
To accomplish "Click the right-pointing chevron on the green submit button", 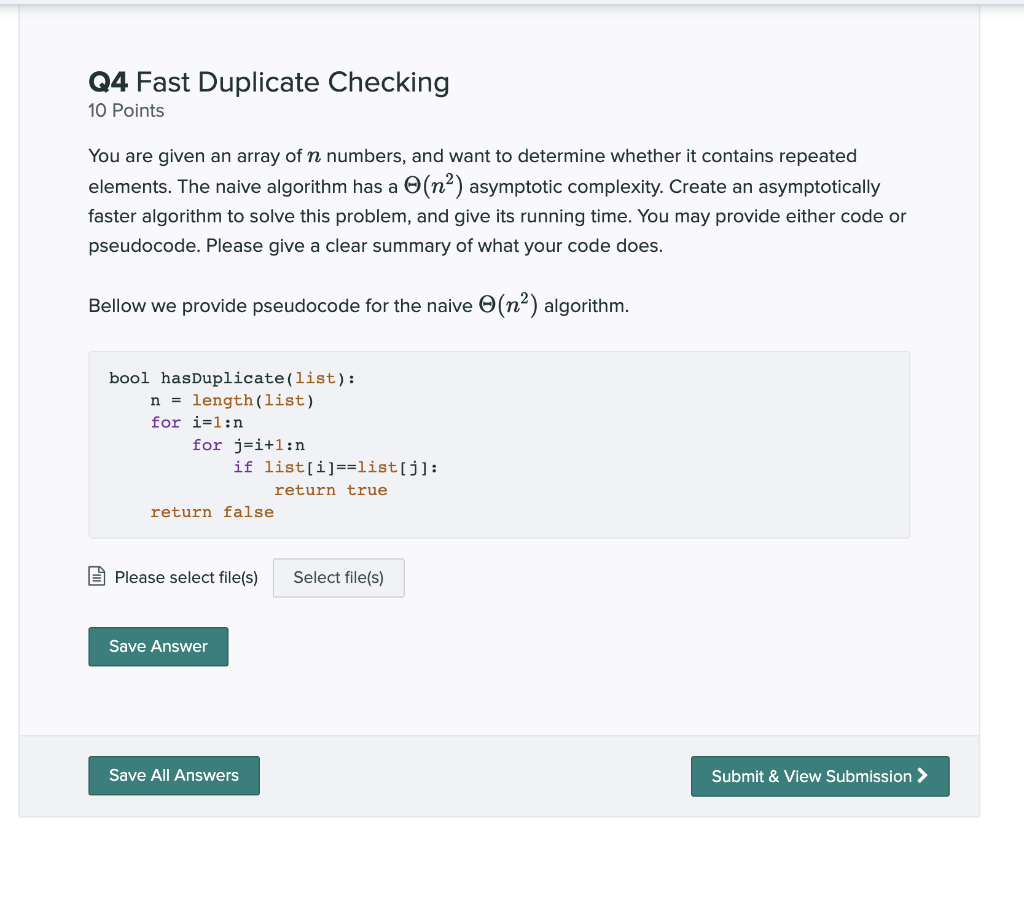I will tap(924, 776).
